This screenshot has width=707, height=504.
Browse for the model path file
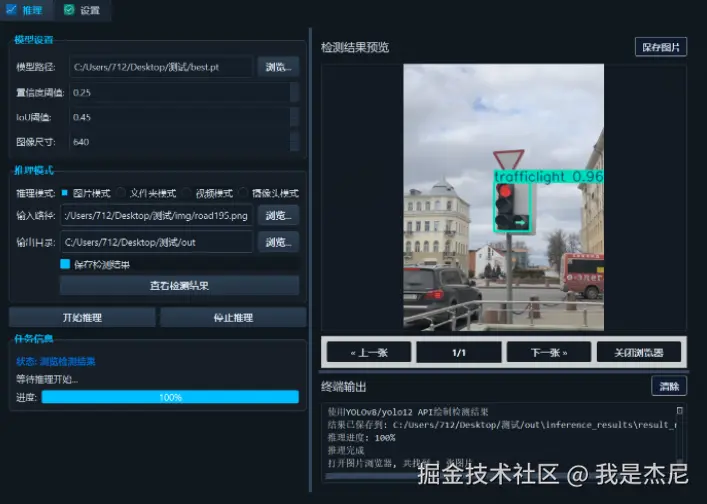coord(279,67)
